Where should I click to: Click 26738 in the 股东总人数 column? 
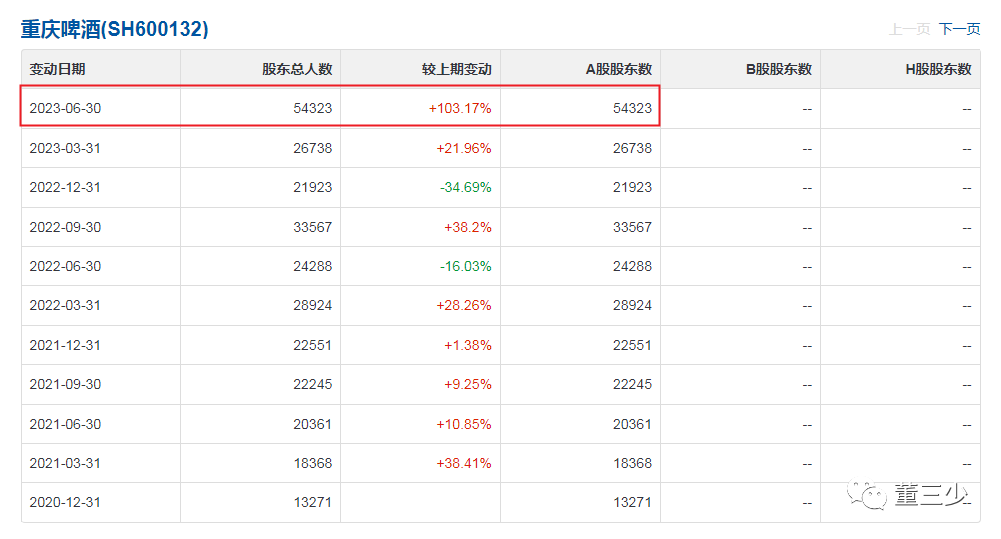pyautogui.click(x=313, y=148)
